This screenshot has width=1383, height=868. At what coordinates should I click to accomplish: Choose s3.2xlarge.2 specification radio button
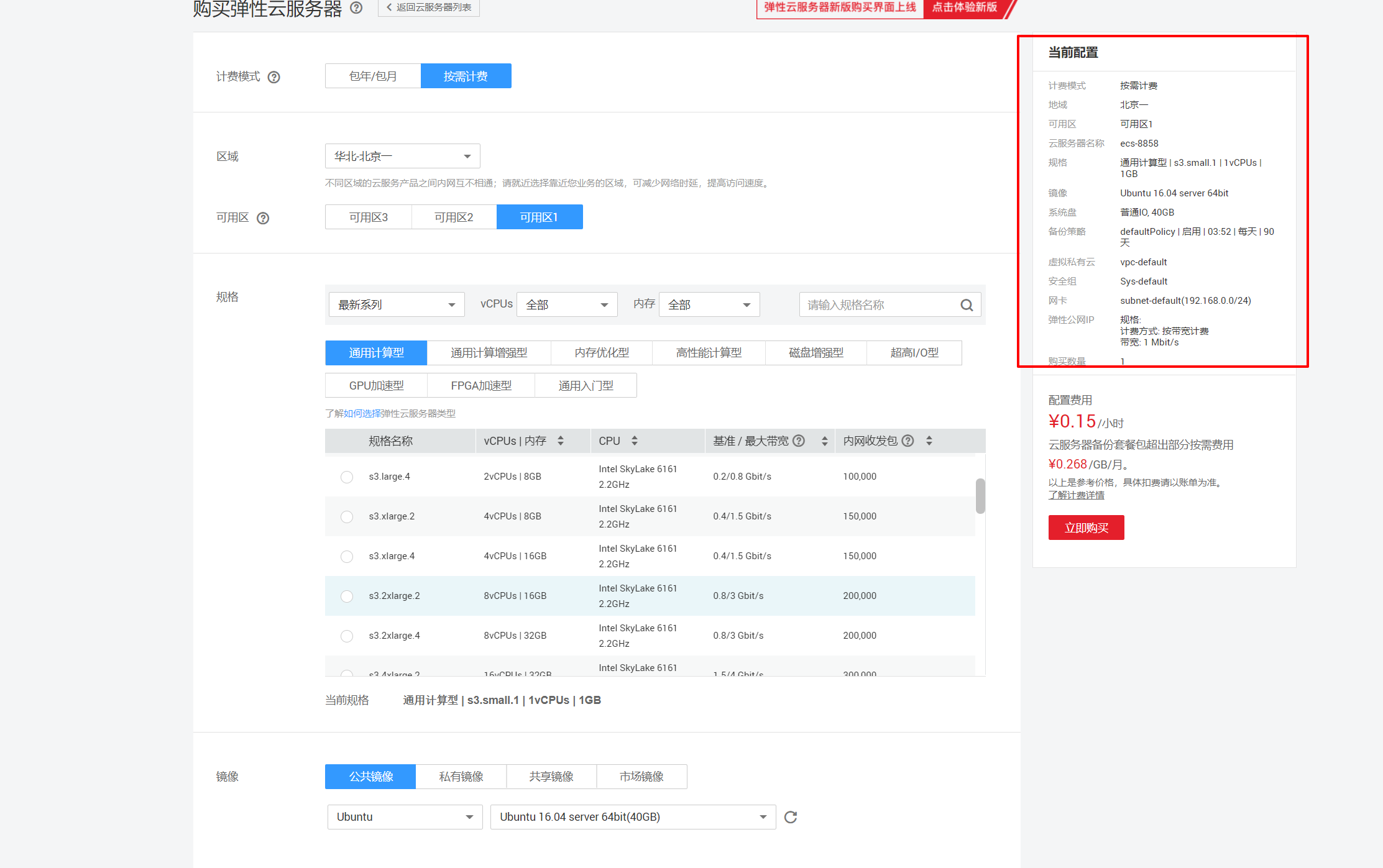click(x=347, y=596)
